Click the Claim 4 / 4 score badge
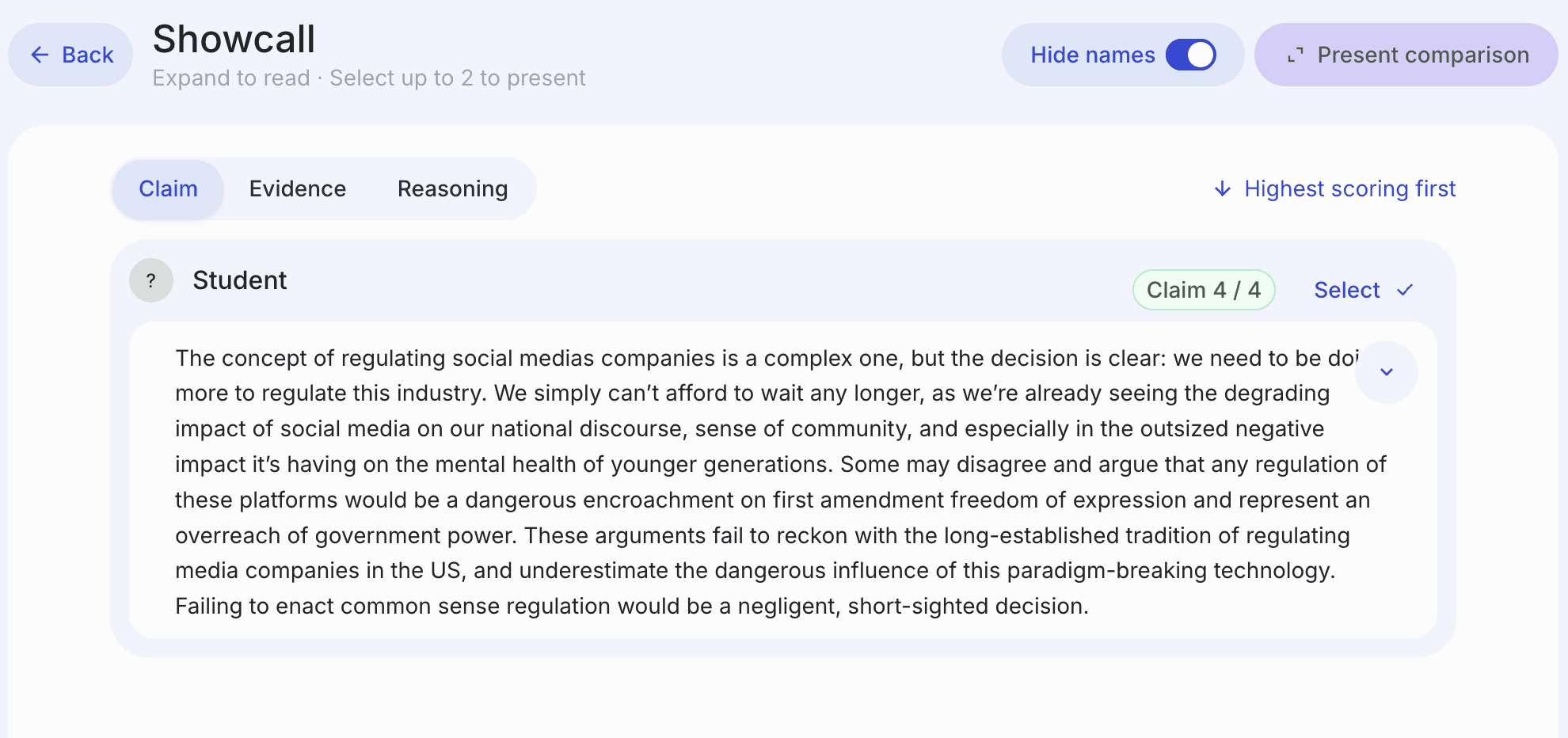This screenshot has width=1568, height=738. click(1203, 290)
